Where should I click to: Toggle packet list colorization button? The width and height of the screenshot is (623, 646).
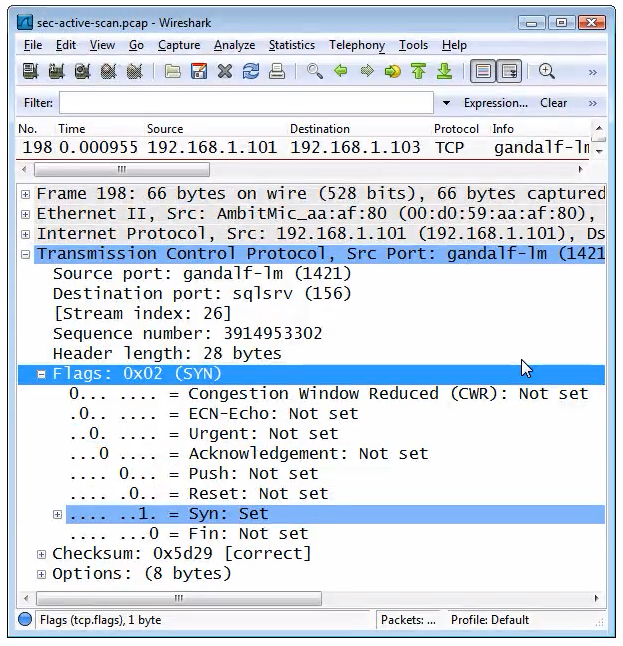483,71
